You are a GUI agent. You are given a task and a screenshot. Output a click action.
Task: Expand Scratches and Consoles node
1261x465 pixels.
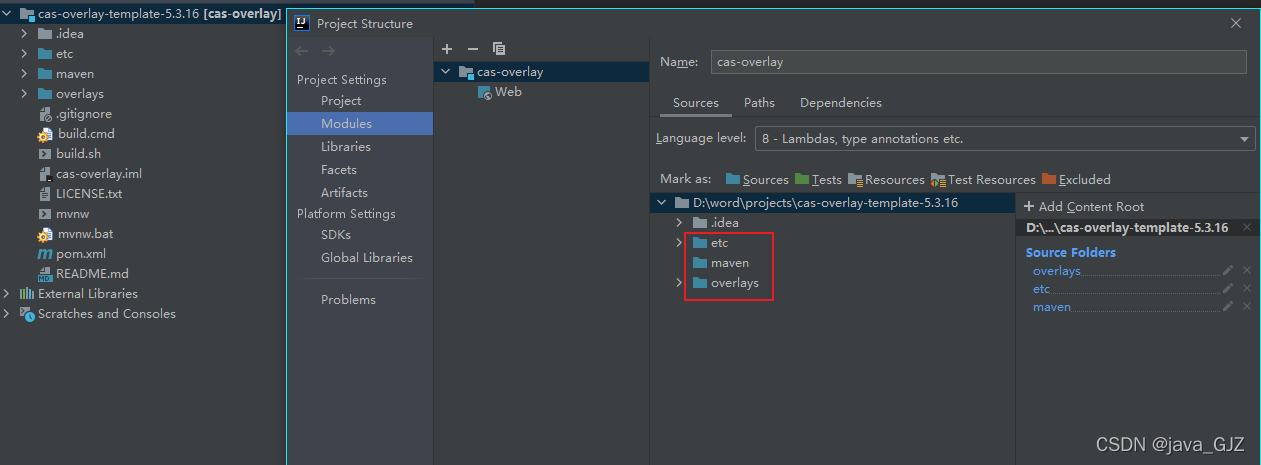click(8, 314)
